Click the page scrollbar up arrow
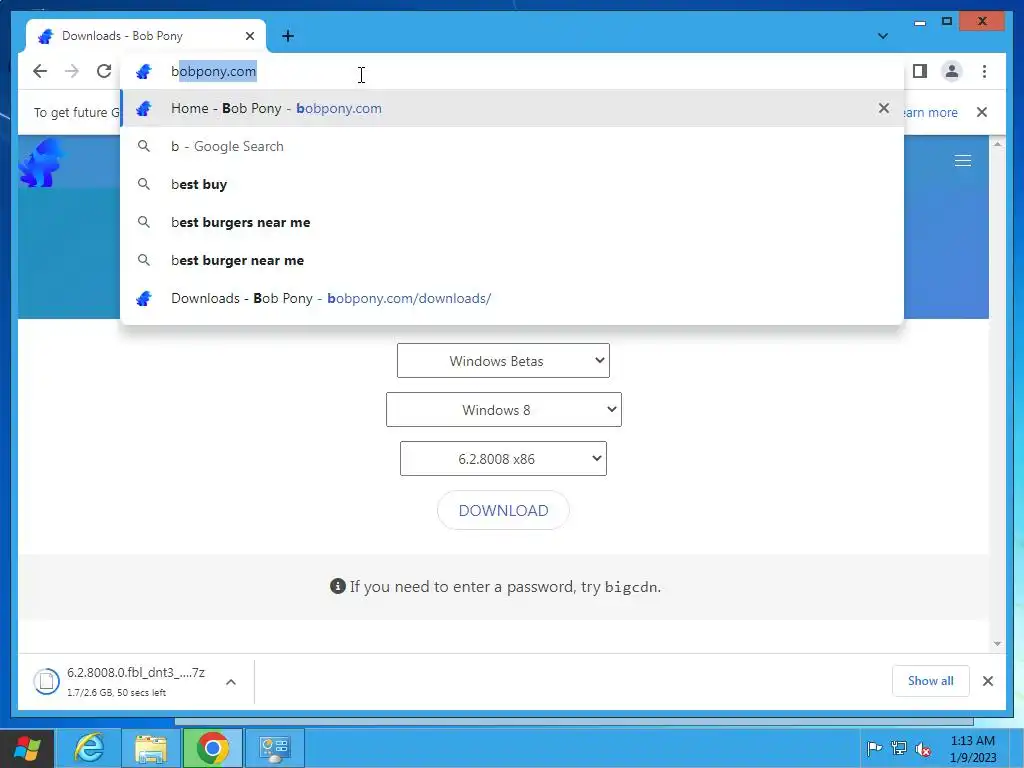 [x=997, y=144]
